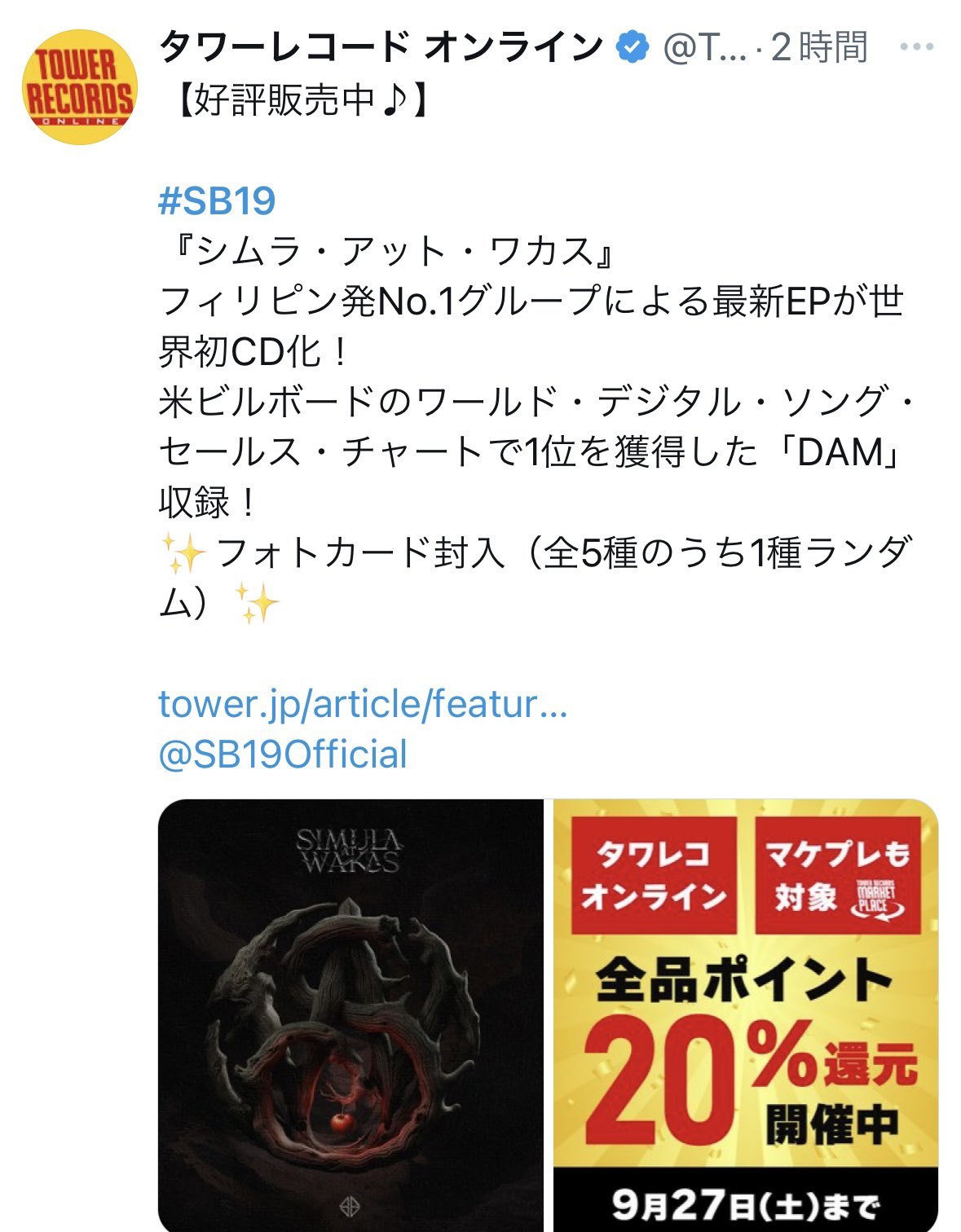Visit the @SB19Official mention

click(283, 755)
